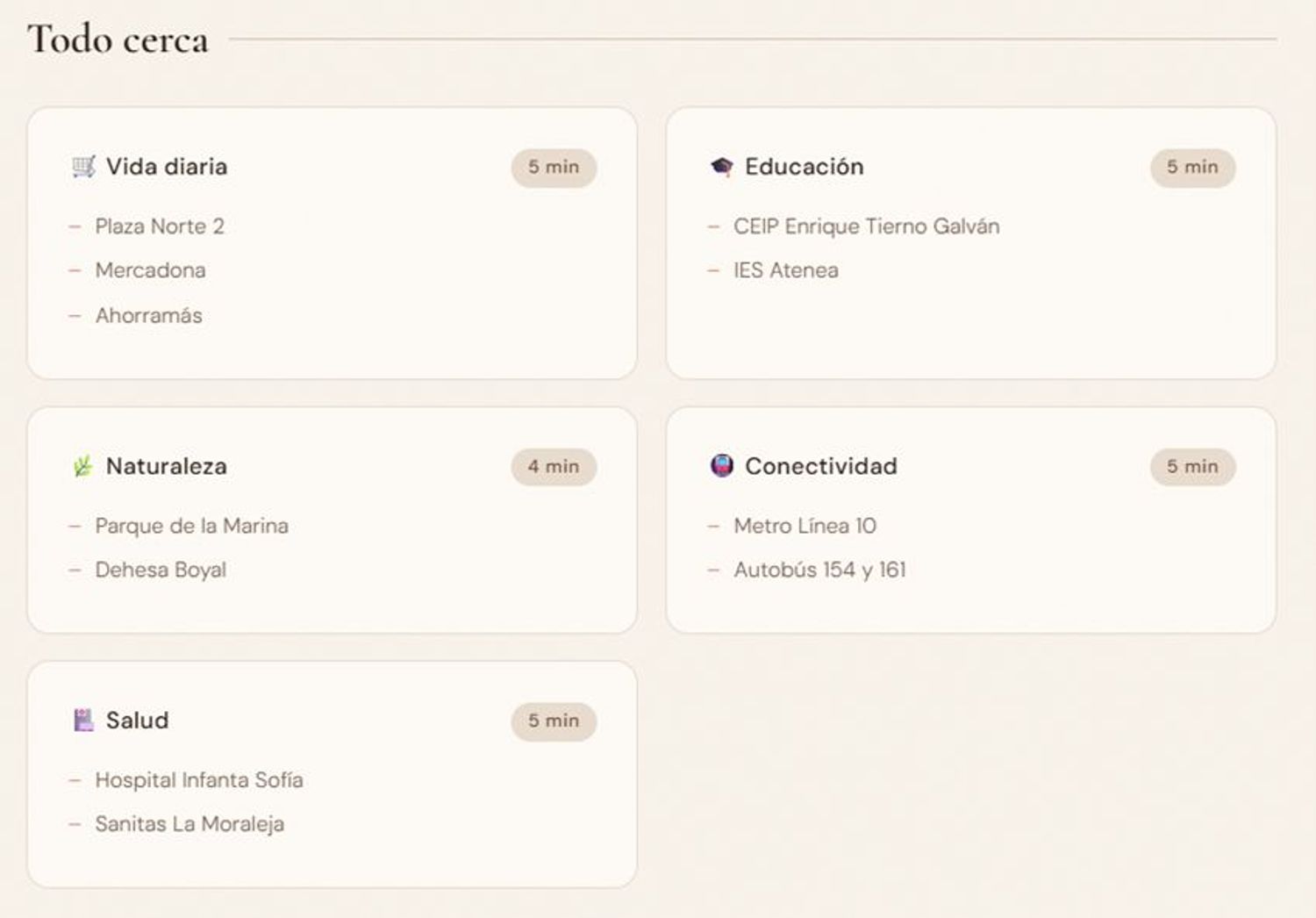Choose the Dehesa Boyal entry
1316x918 pixels.
coord(161,570)
